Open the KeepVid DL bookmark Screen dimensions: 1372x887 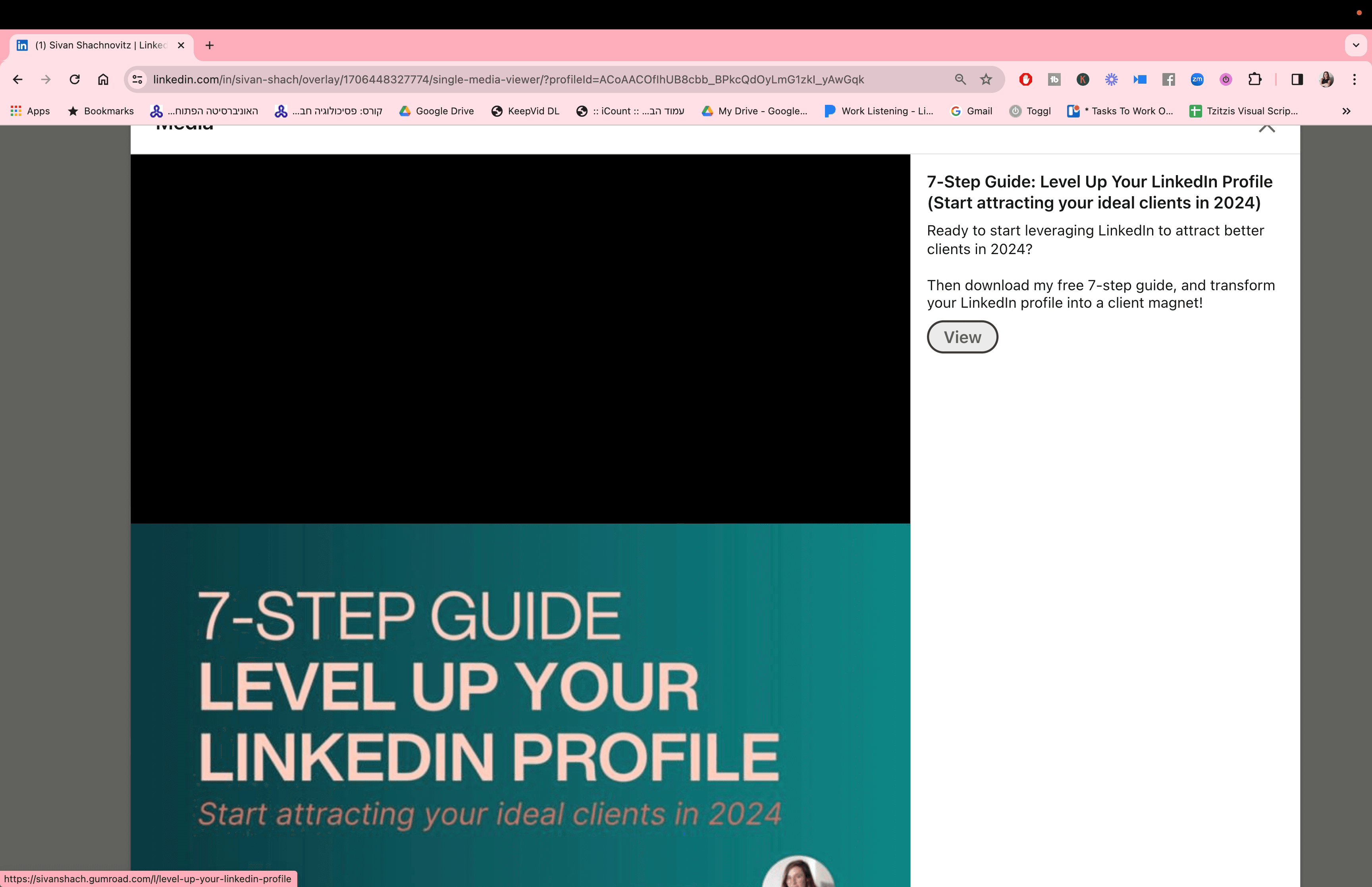coord(525,111)
